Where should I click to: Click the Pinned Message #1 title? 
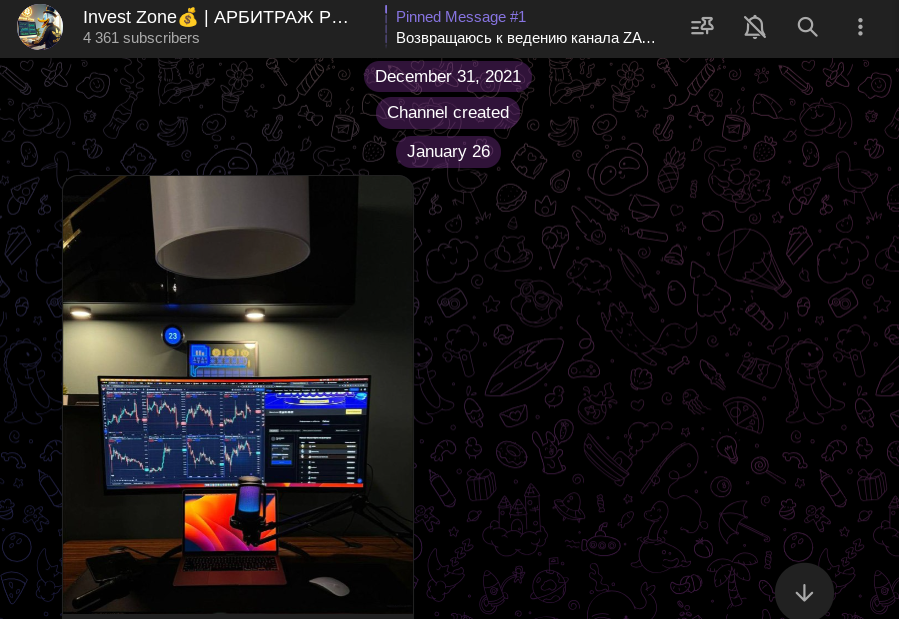point(461,17)
